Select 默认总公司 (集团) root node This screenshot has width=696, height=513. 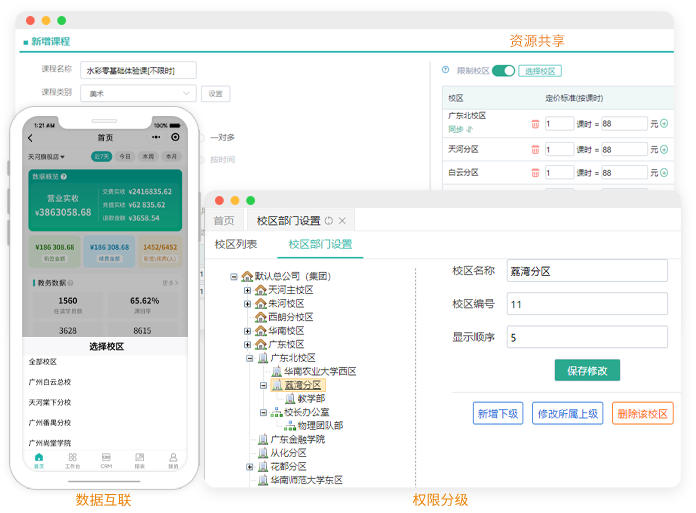pyautogui.click(x=293, y=276)
